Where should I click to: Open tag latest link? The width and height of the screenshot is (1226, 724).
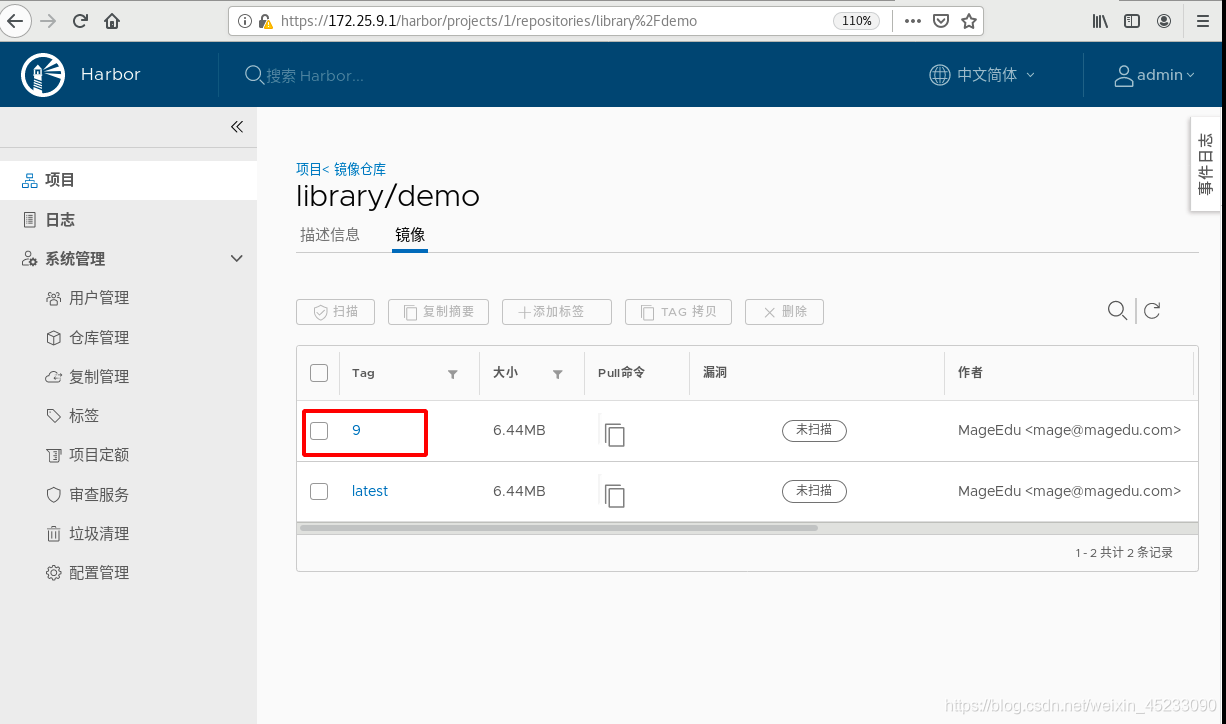370,491
